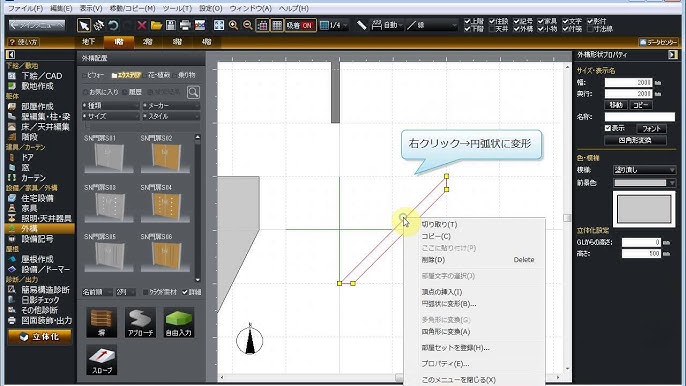Toggle the 文字 checkbox
This screenshot has width=686, height=386.
[x=565, y=21]
